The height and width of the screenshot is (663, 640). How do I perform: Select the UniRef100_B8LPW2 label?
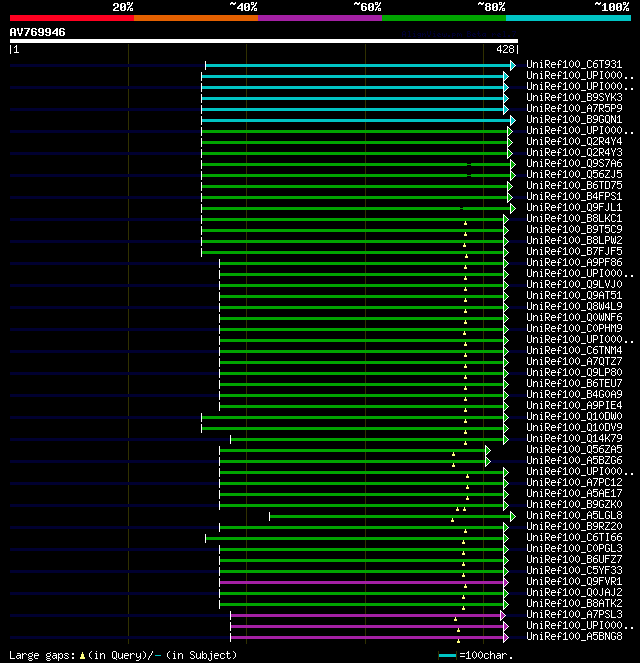click(x=574, y=240)
